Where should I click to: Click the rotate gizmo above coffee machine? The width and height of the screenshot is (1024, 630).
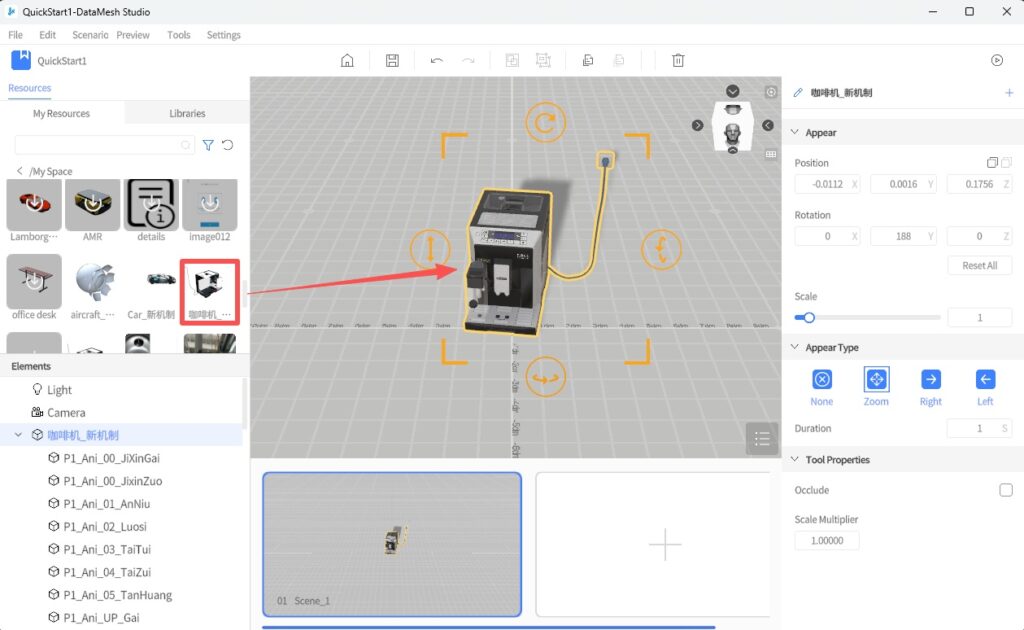click(x=545, y=123)
